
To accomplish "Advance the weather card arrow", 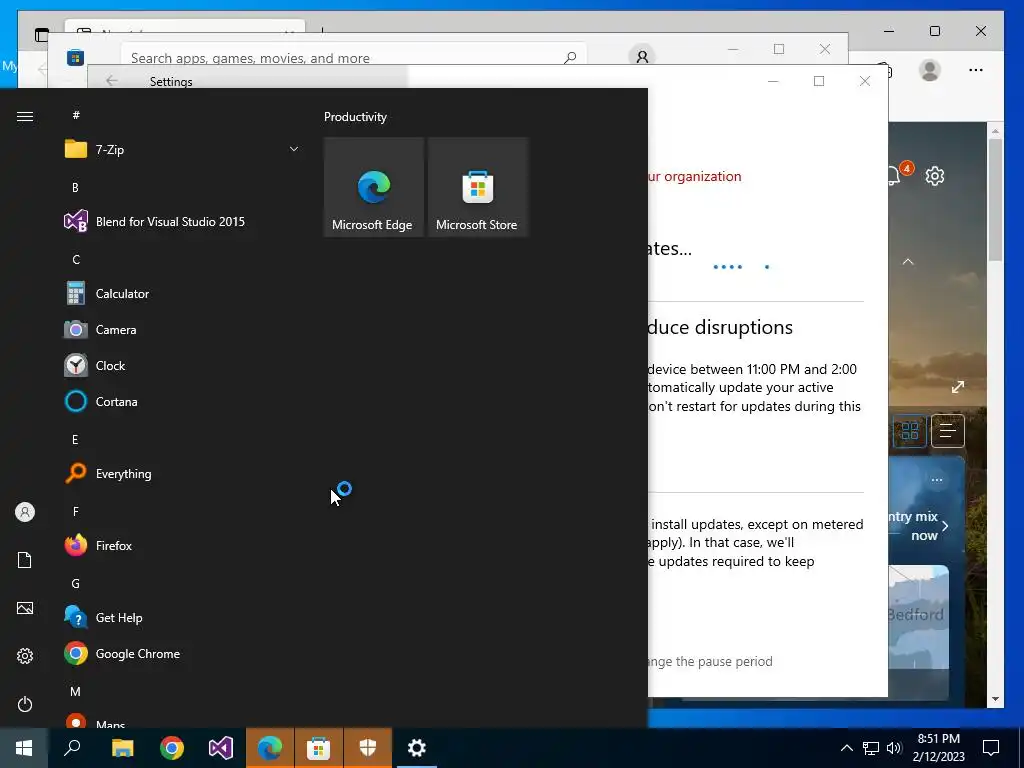I will point(945,526).
